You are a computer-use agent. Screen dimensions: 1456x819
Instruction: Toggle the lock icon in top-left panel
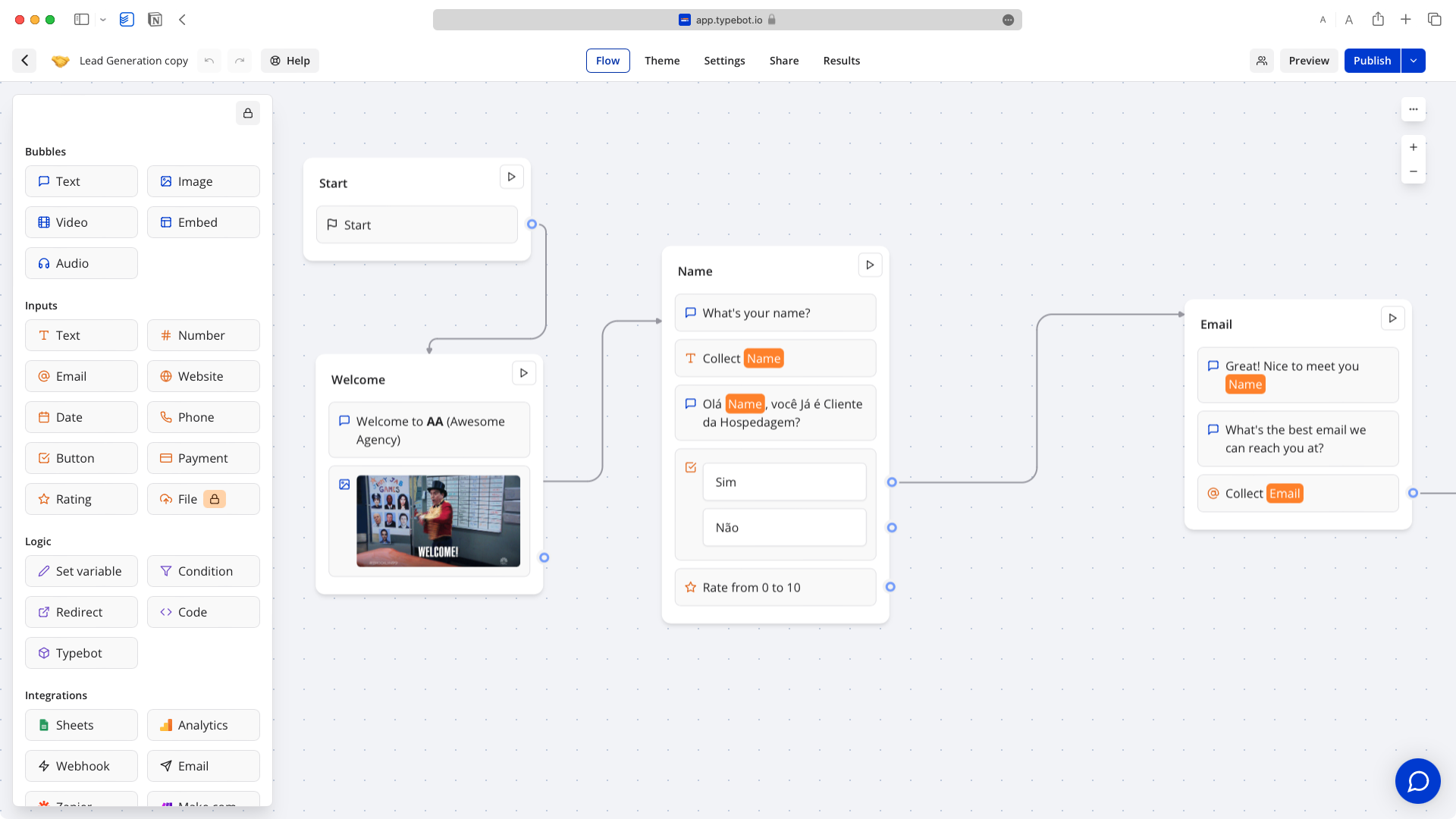(248, 112)
